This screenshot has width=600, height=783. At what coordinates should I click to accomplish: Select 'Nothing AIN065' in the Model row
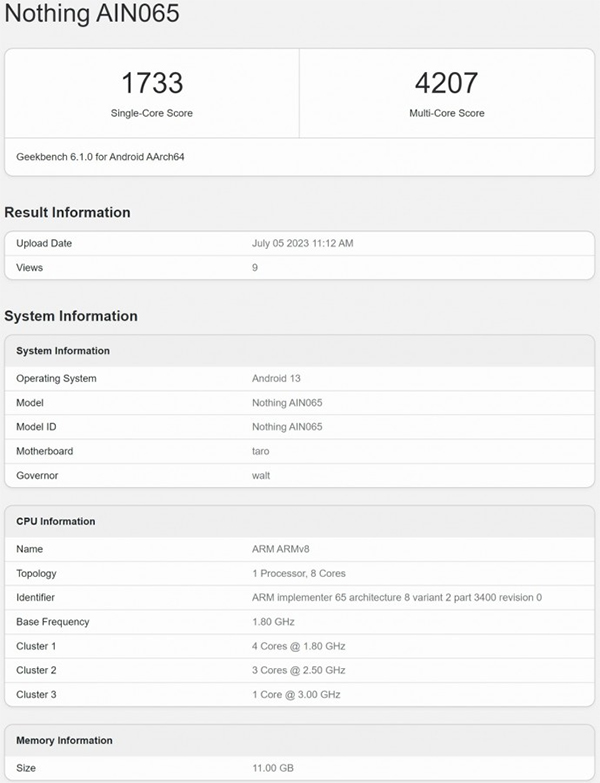tap(287, 402)
